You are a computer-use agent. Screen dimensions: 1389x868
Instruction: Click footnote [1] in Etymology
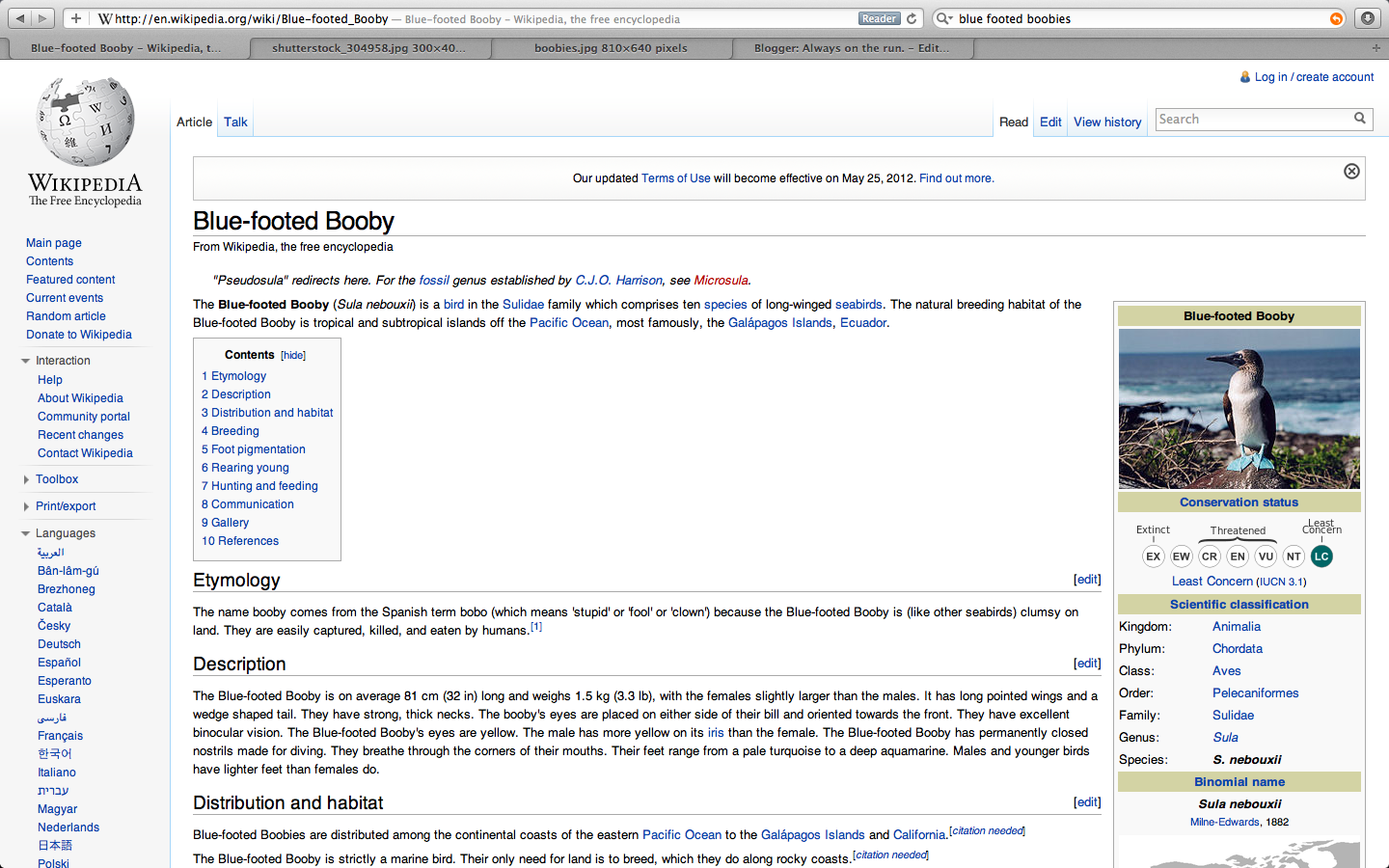coord(536,627)
